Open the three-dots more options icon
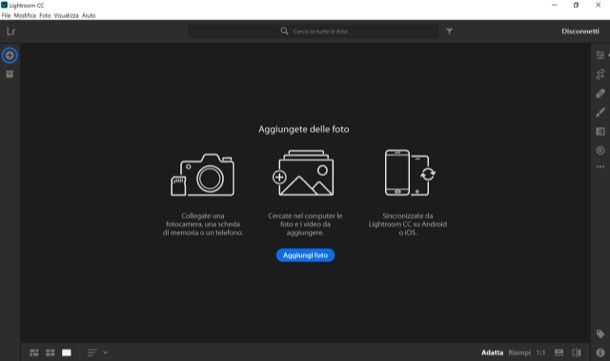 (600, 166)
